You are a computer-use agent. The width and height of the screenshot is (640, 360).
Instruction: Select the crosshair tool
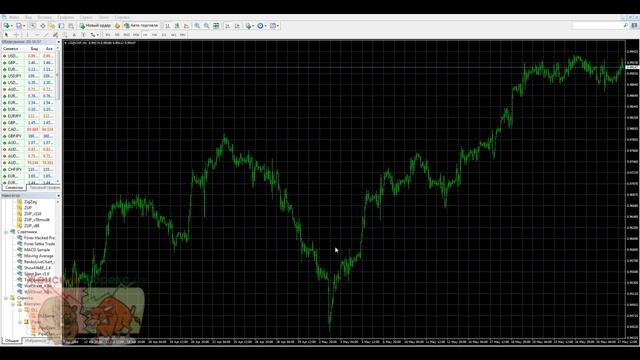16,35
